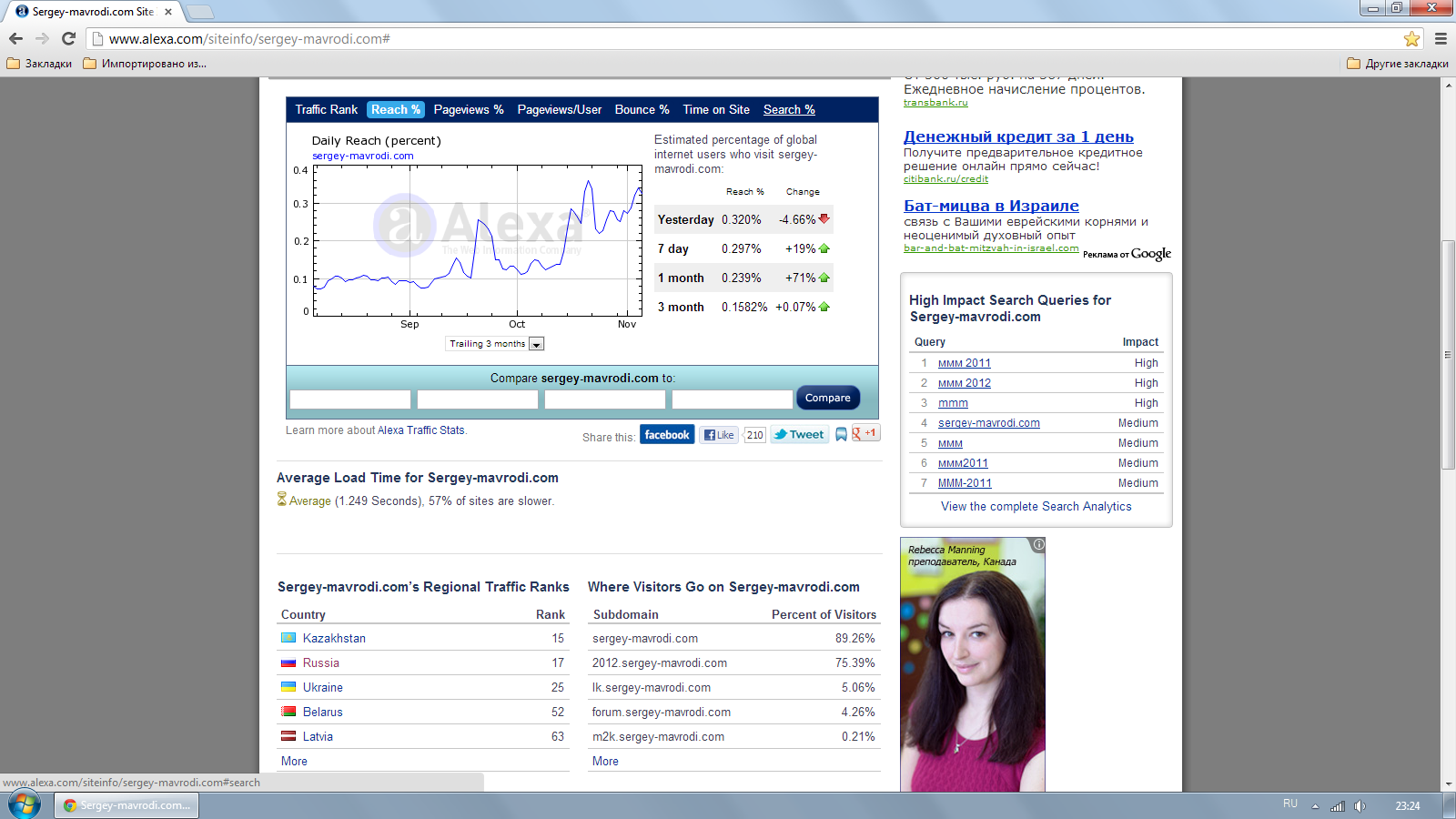Click second compare site input field
Image resolution: width=1456 pixels, height=819 pixels.
(x=478, y=399)
